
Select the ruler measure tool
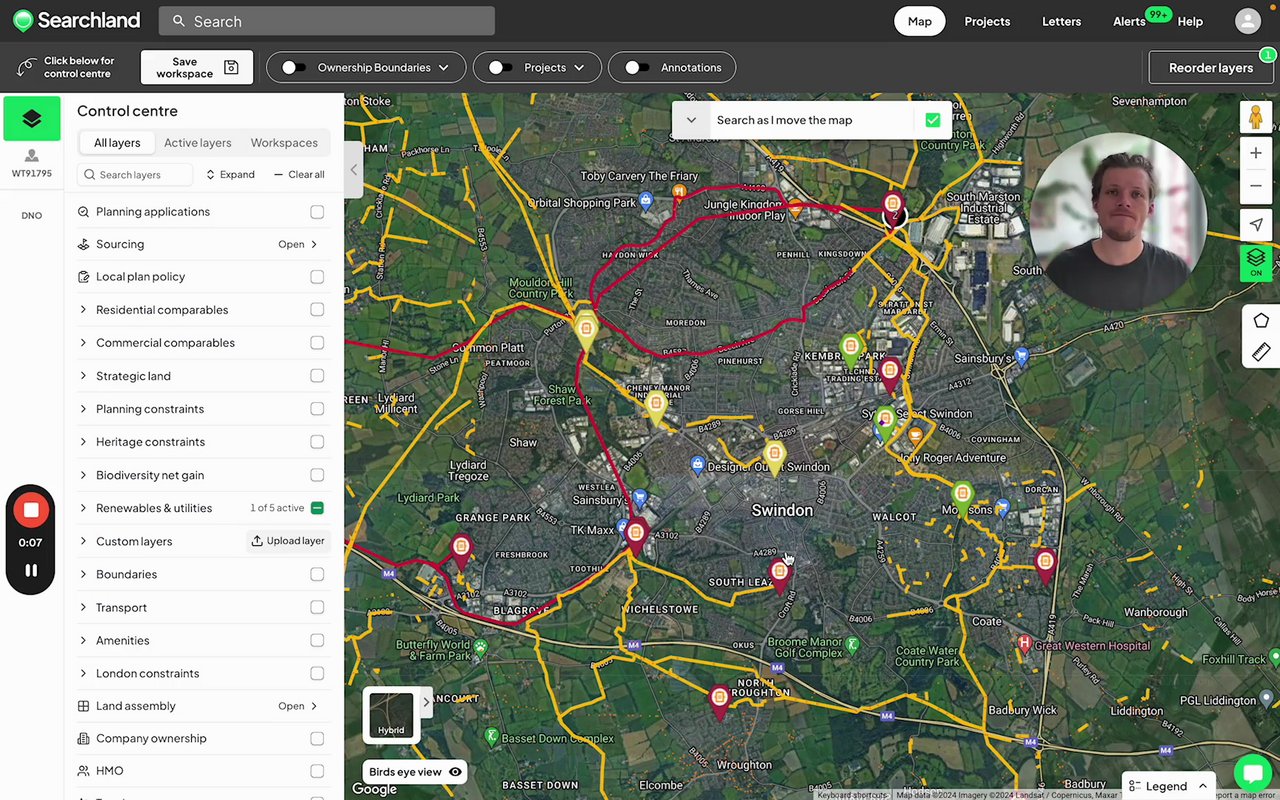point(1261,352)
